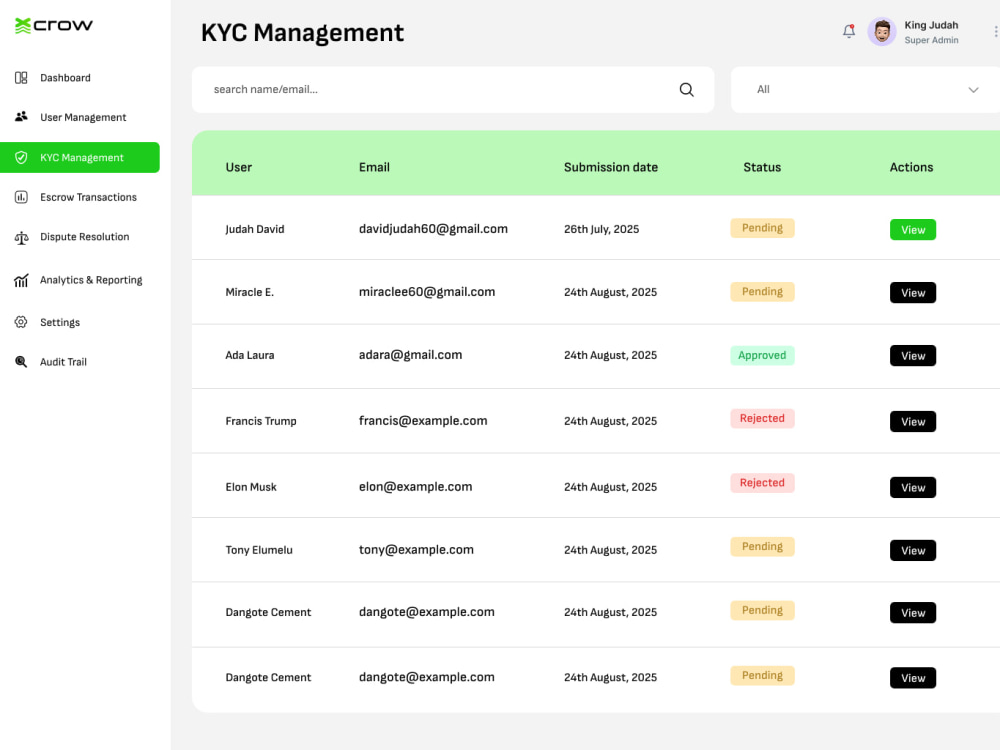1000x750 pixels.
Task: View Judah David's KYC submission
Action: 913,230
